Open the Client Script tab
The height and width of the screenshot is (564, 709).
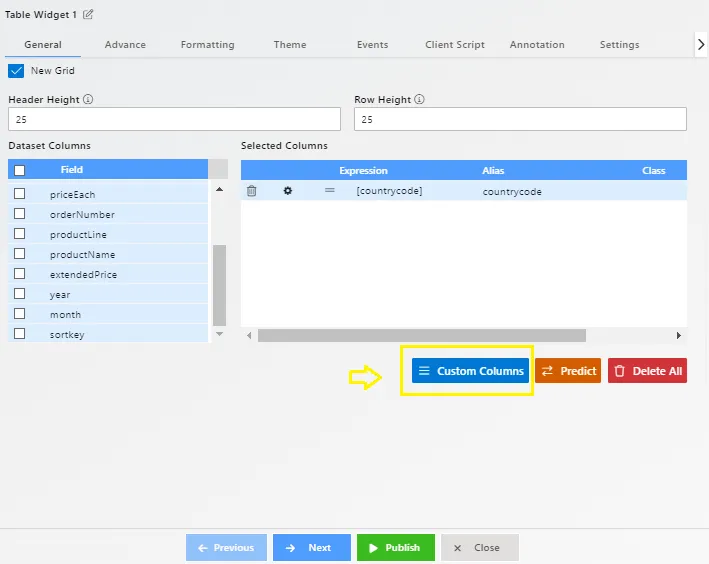pyautogui.click(x=454, y=44)
